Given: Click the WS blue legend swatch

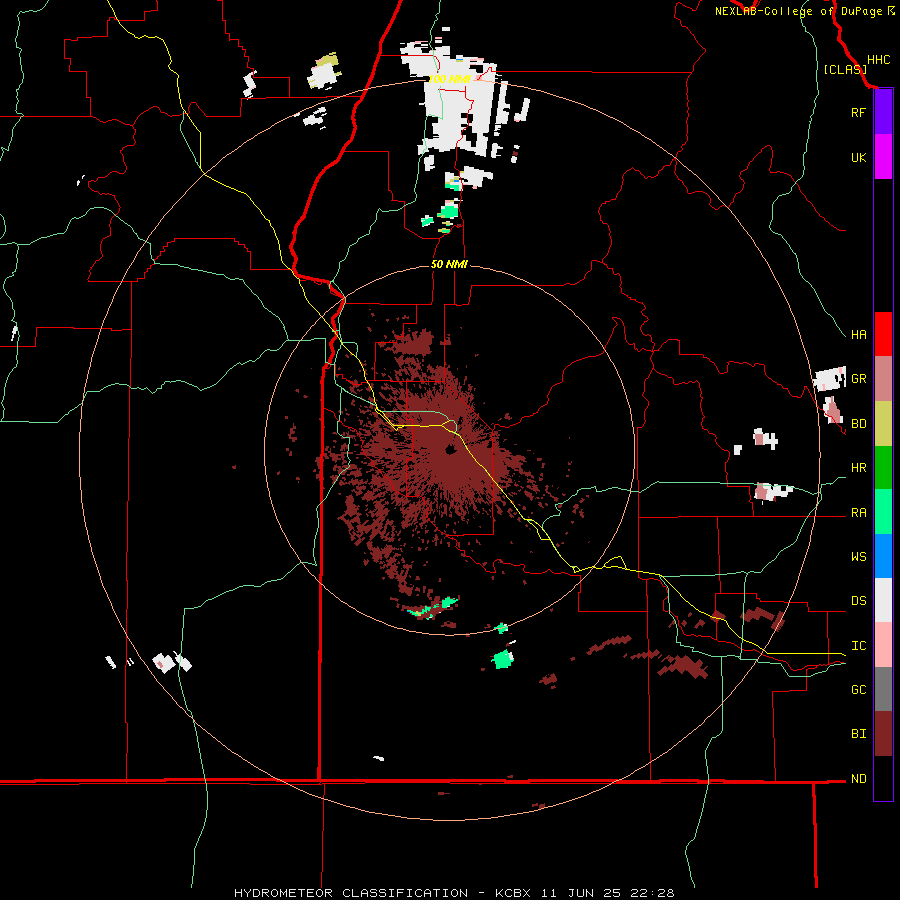Looking at the screenshot, I should click(x=883, y=556).
